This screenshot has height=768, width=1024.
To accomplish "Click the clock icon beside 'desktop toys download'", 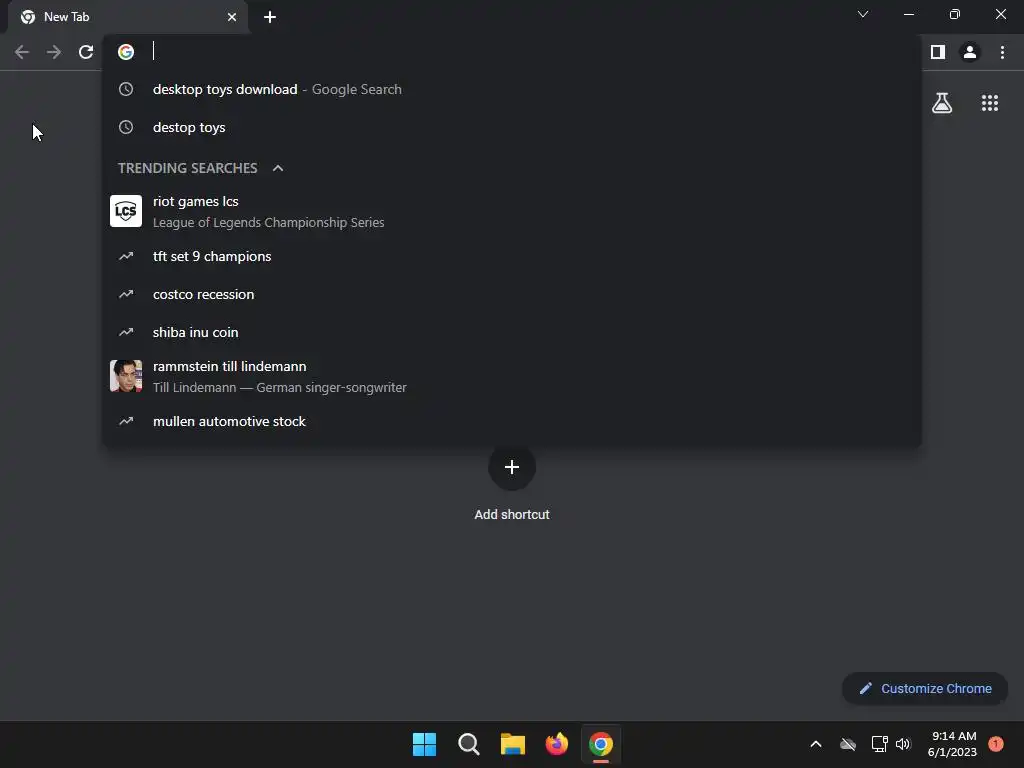I will tap(126, 89).
